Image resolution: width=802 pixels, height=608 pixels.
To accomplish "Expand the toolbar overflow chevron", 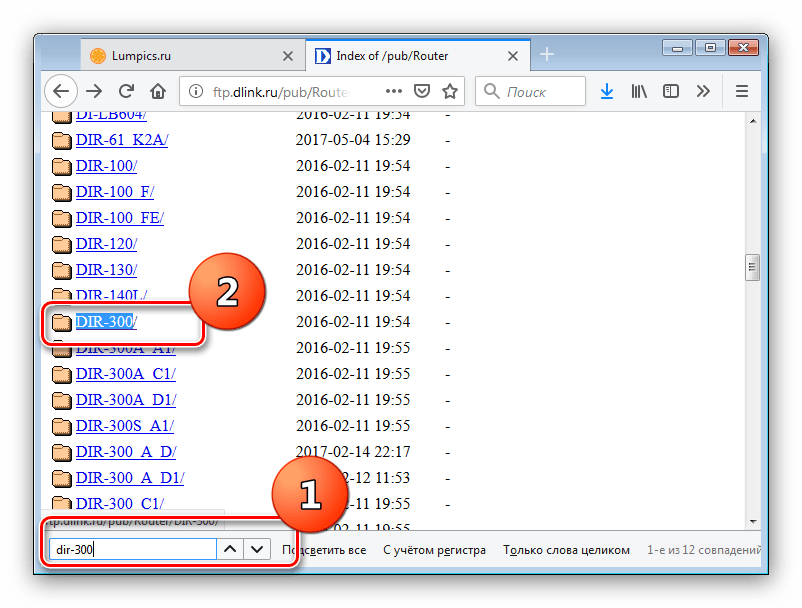I will 703,91.
